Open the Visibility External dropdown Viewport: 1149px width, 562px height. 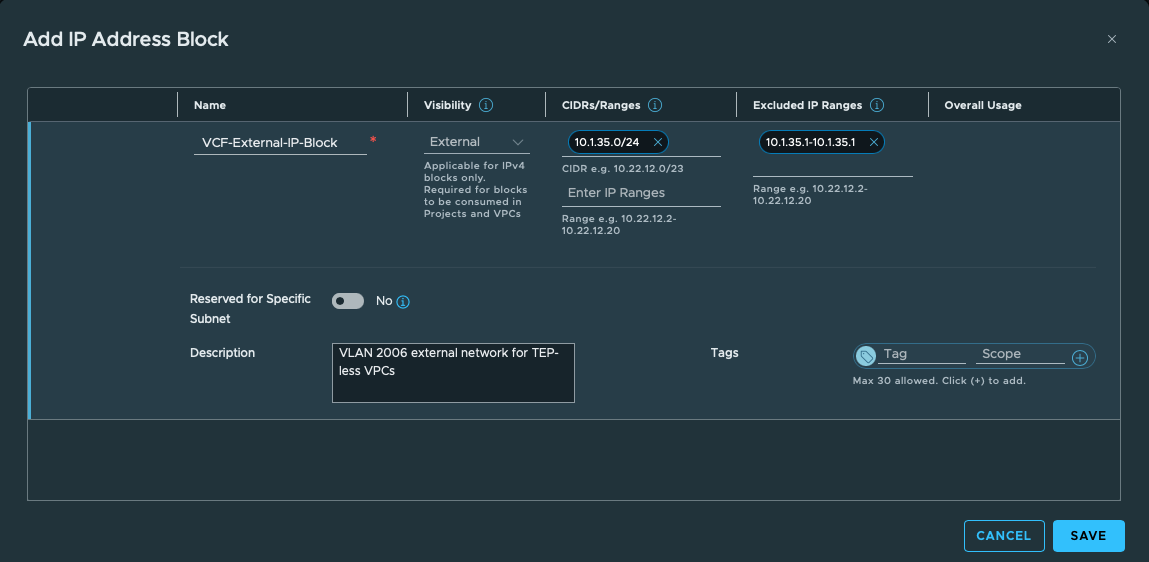tap(476, 142)
